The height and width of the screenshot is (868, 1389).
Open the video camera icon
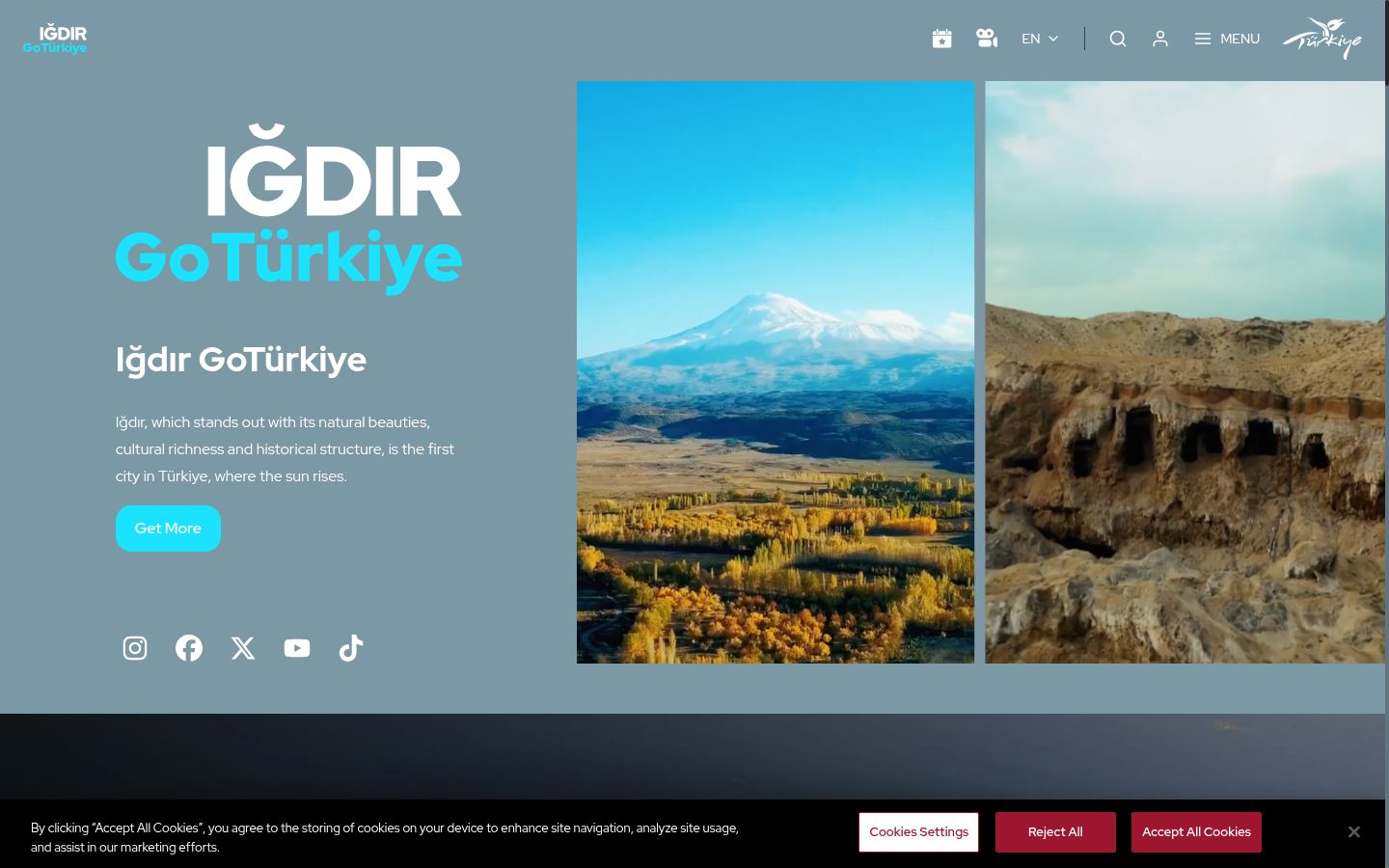click(987, 39)
